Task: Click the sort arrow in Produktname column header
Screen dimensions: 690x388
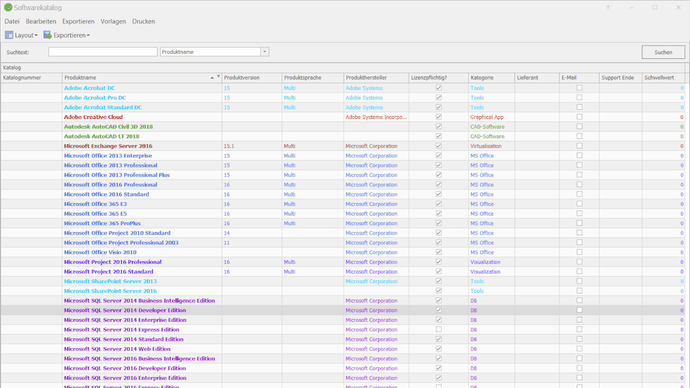Action: [x=212, y=78]
